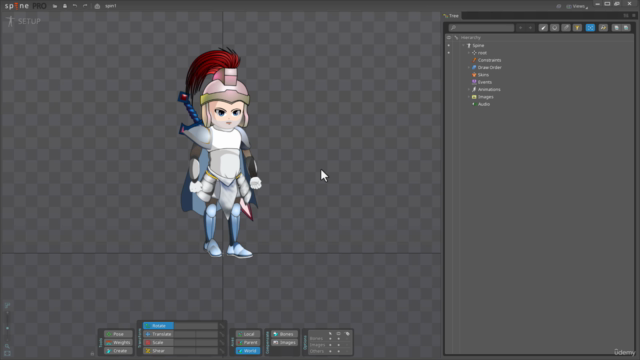Expand the Images node
Viewport: 640px width, 360px height.
click(469, 97)
